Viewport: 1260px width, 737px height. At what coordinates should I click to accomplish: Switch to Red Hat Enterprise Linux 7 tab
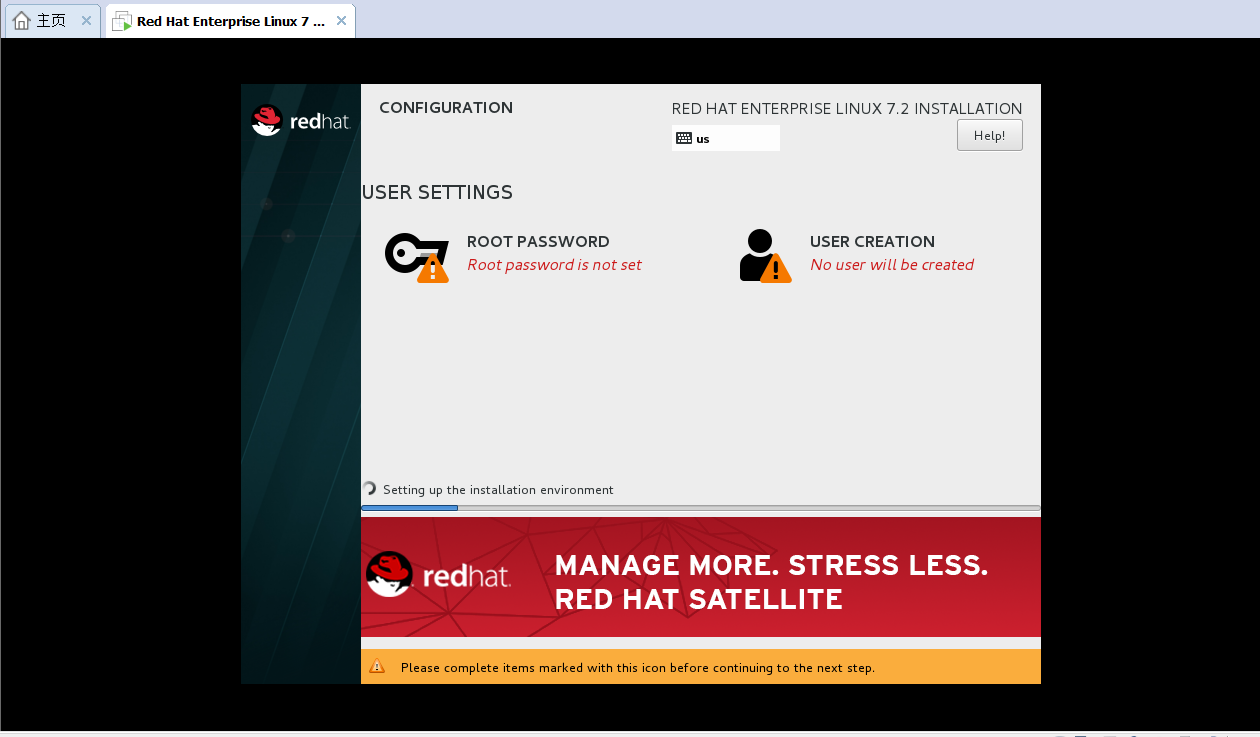click(x=230, y=21)
